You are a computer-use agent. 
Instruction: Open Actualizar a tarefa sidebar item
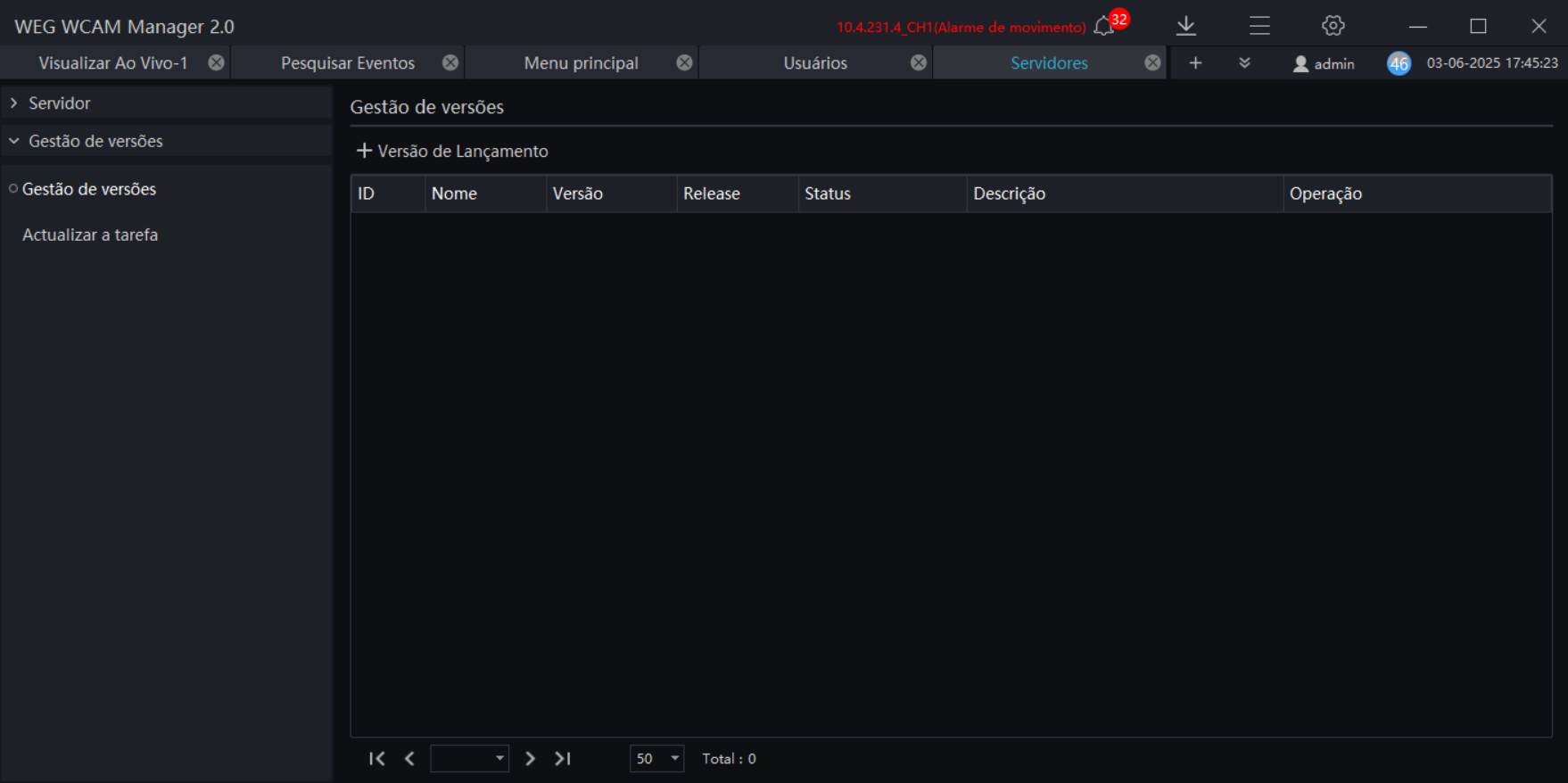(x=90, y=235)
